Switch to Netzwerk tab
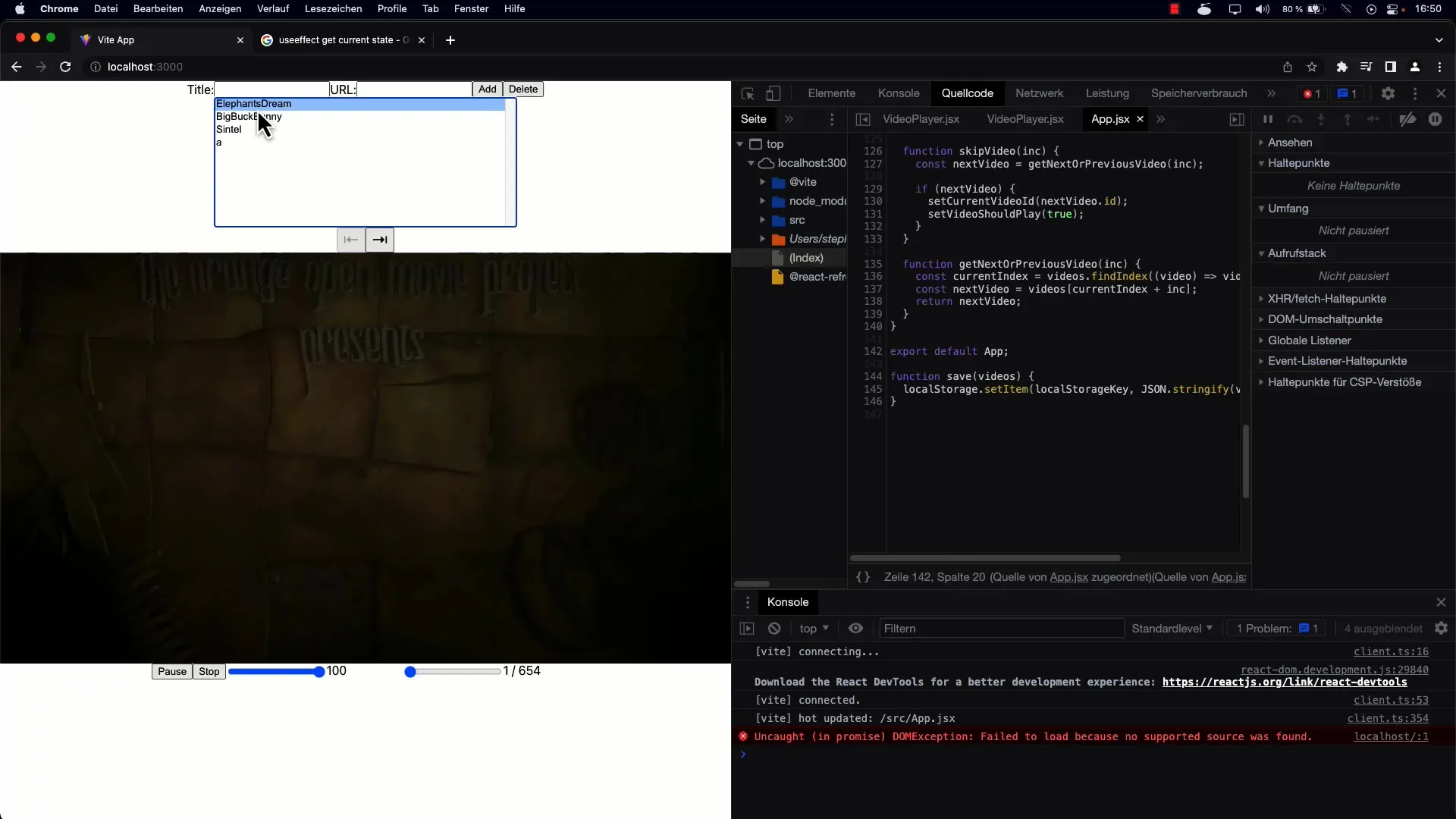Image resolution: width=1456 pixels, height=819 pixels. click(1039, 93)
